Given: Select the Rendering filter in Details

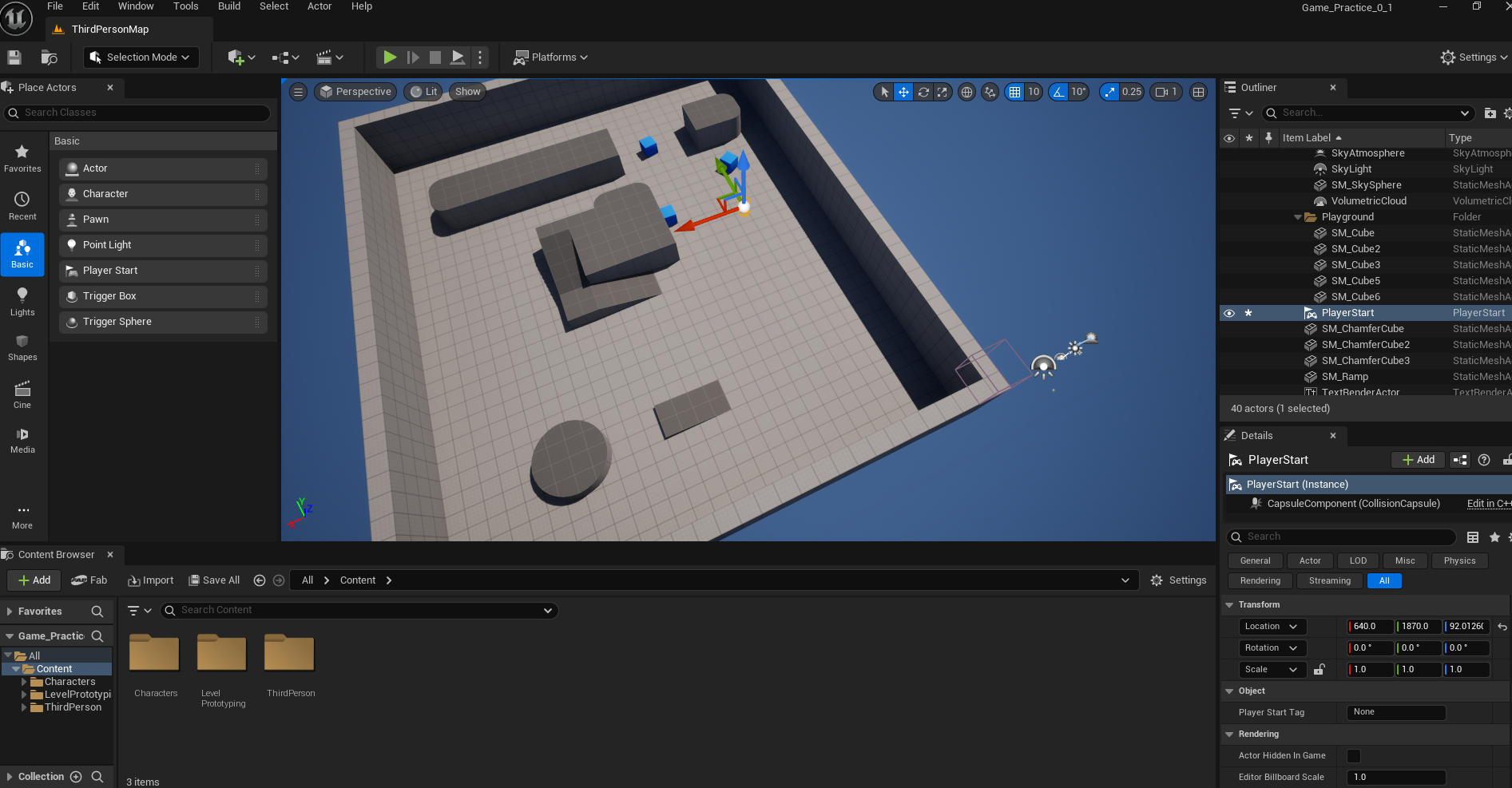Looking at the screenshot, I should tap(1260, 581).
